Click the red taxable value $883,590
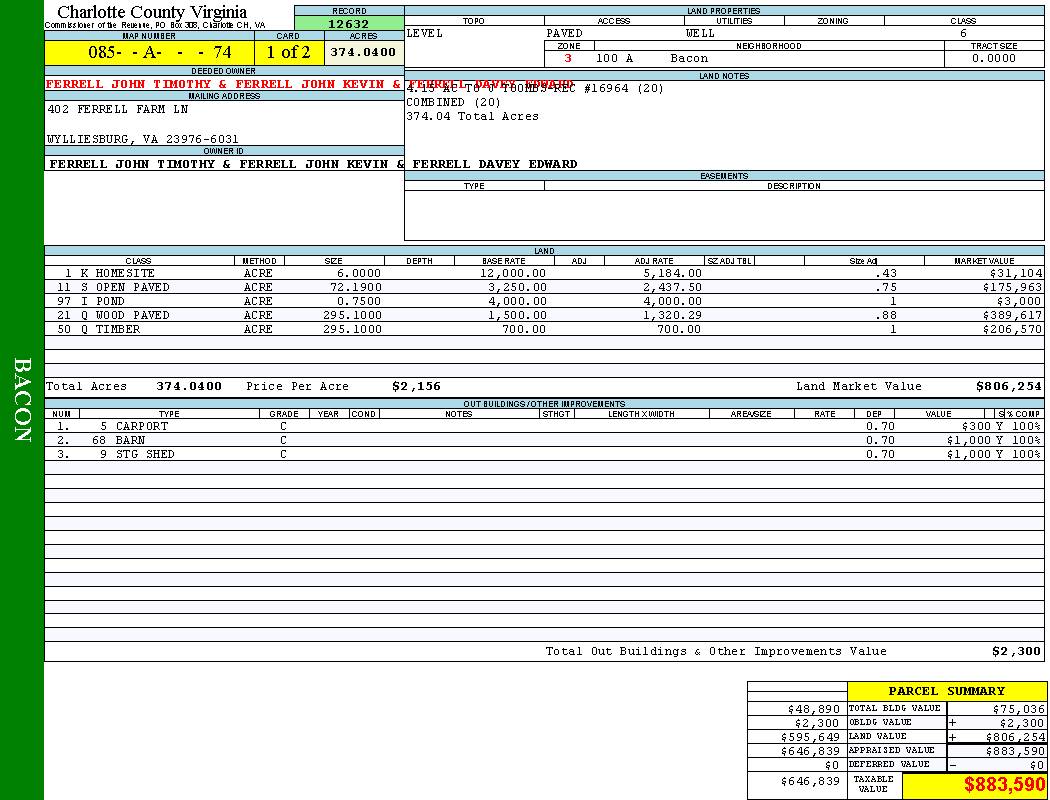Image resolution: width=1050 pixels, height=800 pixels. [x=1004, y=785]
